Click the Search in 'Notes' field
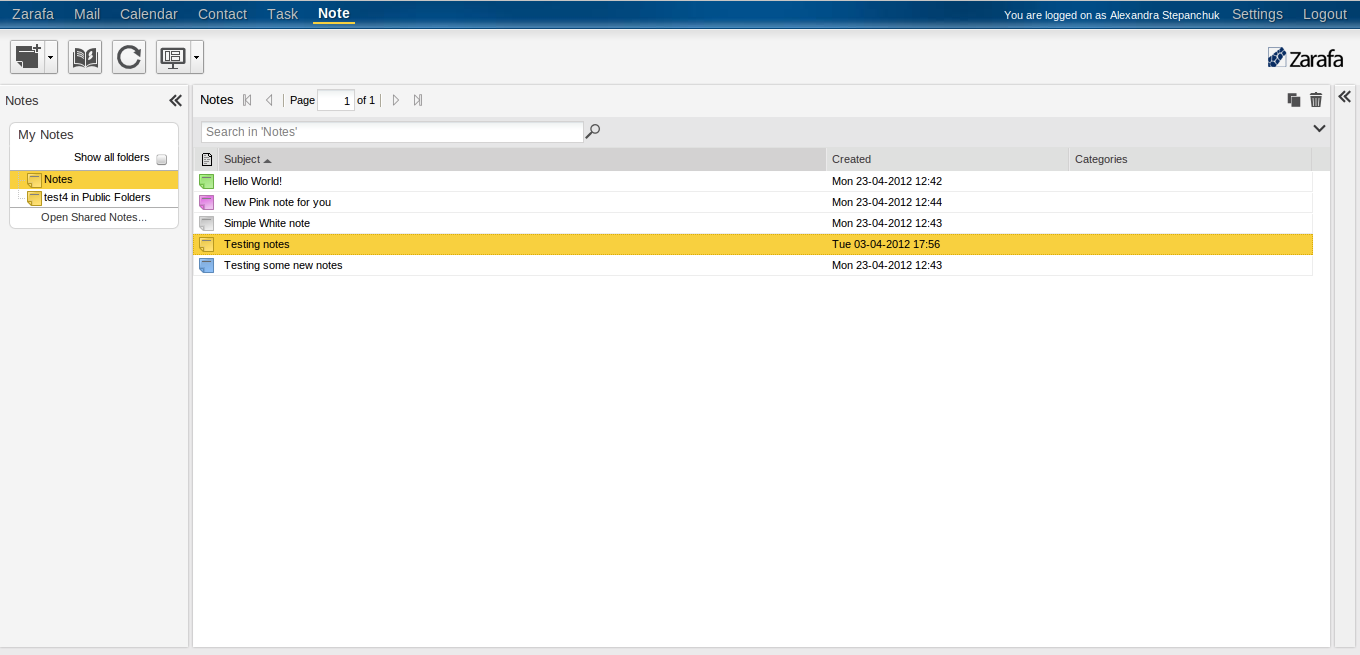Image resolution: width=1360 pixels, height=655 pixels. [392, 132]
